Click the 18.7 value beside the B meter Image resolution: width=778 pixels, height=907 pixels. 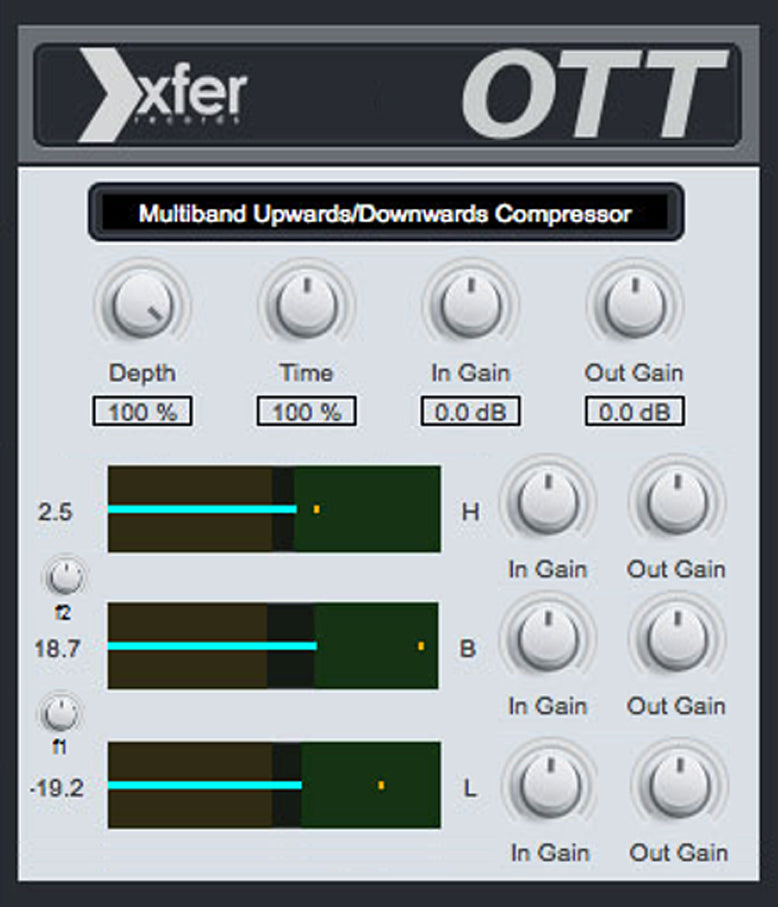(57, 648)
